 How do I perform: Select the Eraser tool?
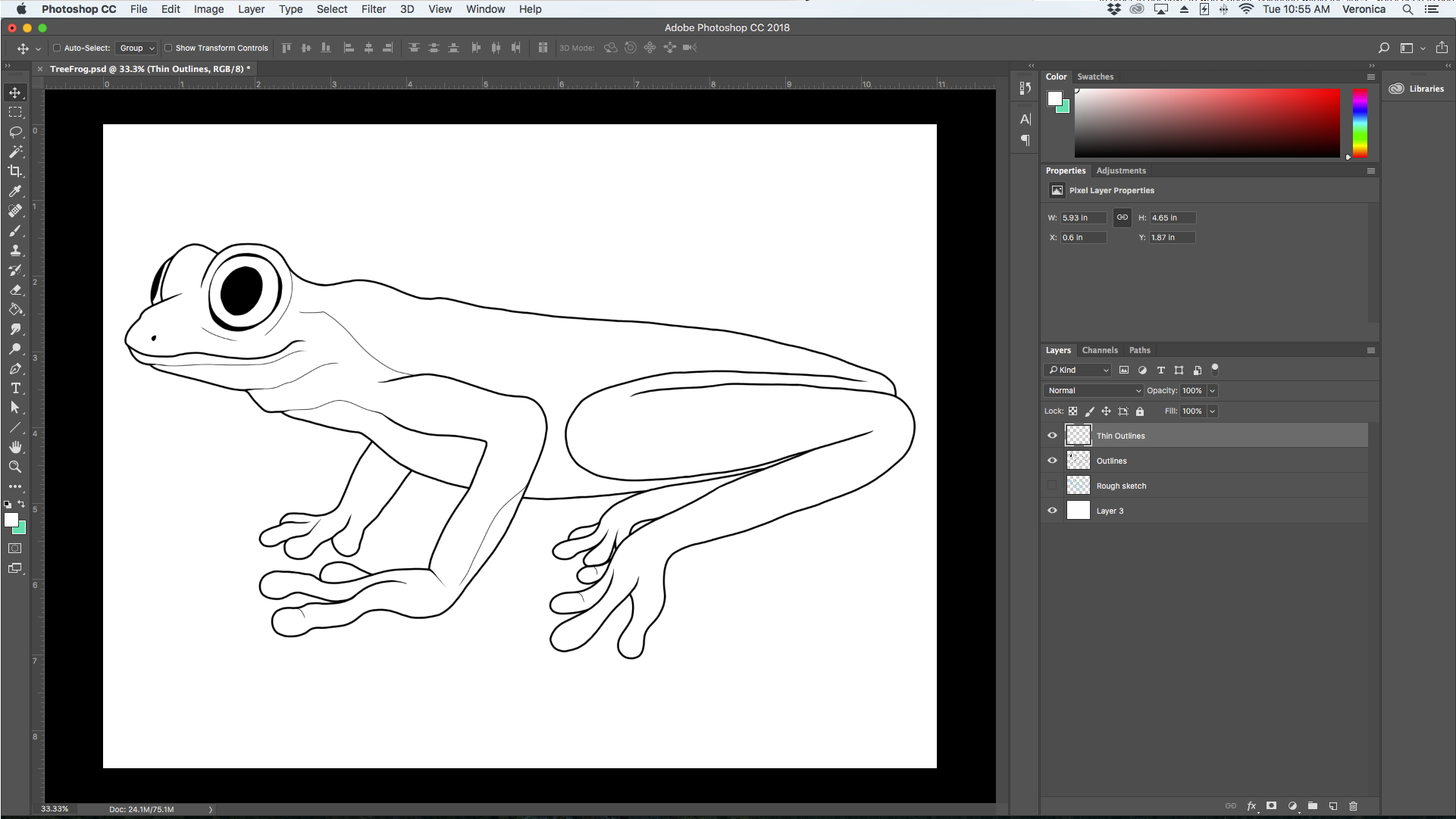15,289
